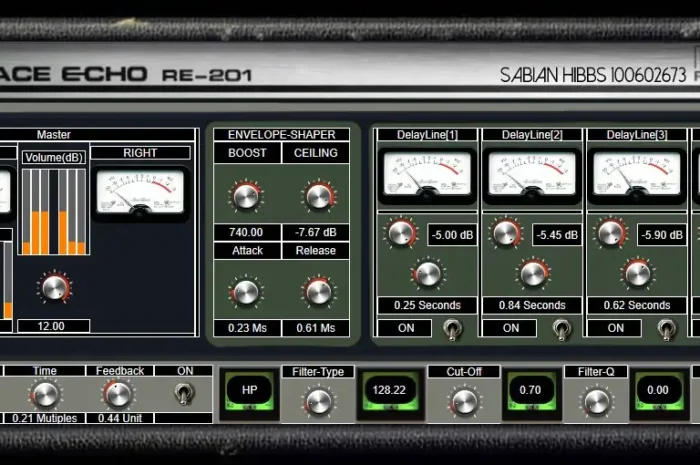700x465 pixels.
Task: Toggle the DelayLine[3] ON switch
Action: click(664, 328)
